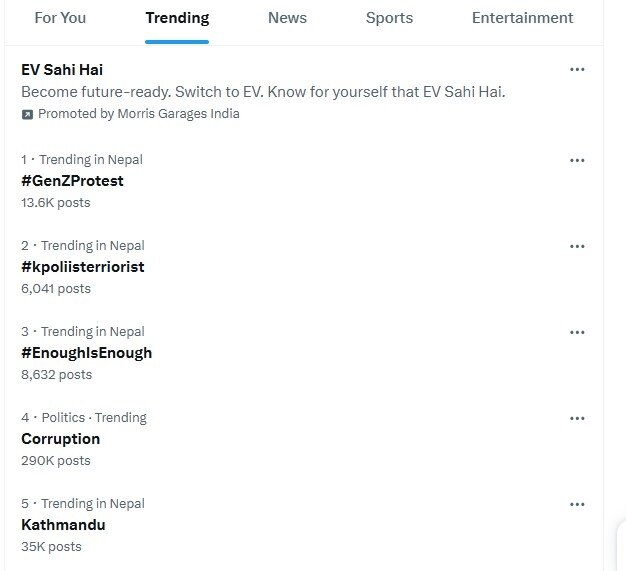The image size is (626, 571).
Task: Select the Trending tab
Action: point(177,18)
